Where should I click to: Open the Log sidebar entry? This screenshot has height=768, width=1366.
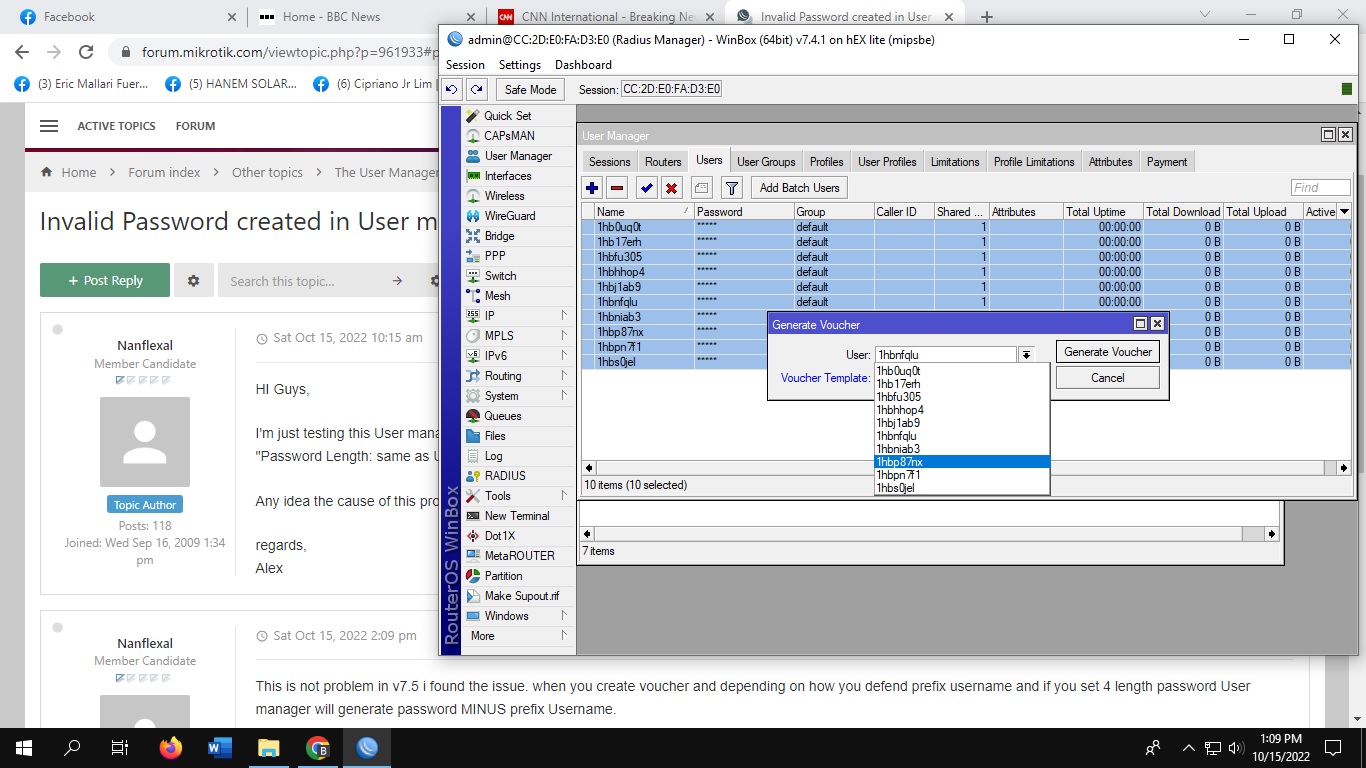[x=493, y=456]
